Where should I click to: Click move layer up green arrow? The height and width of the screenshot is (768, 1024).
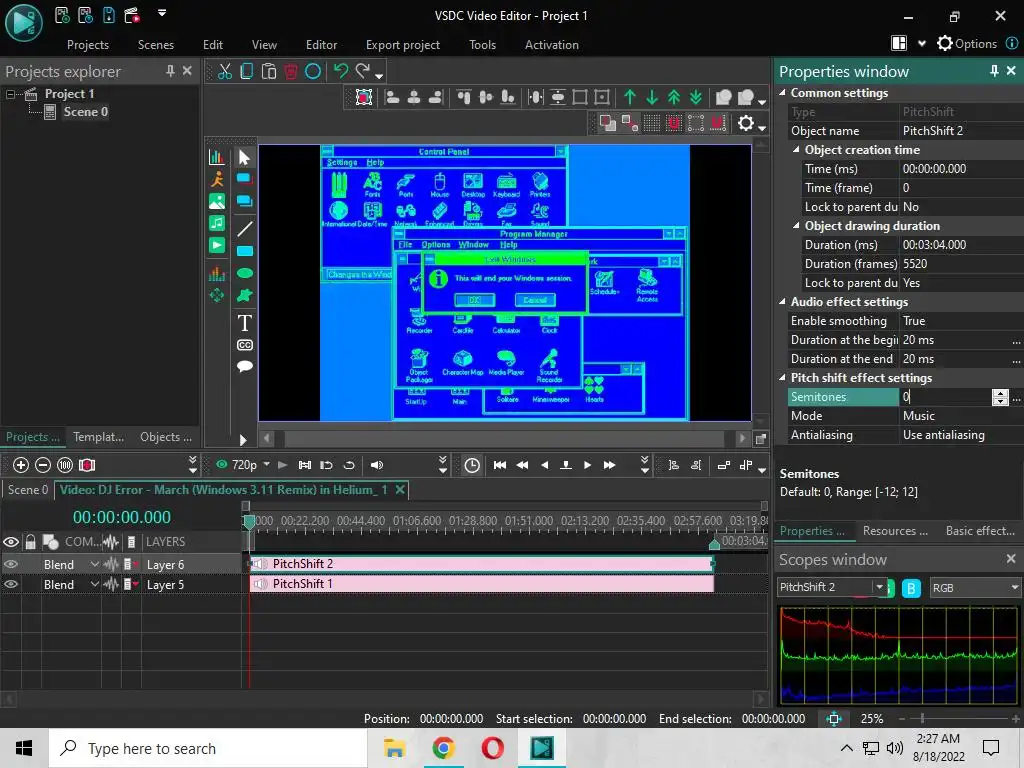(x=630, y=97)
